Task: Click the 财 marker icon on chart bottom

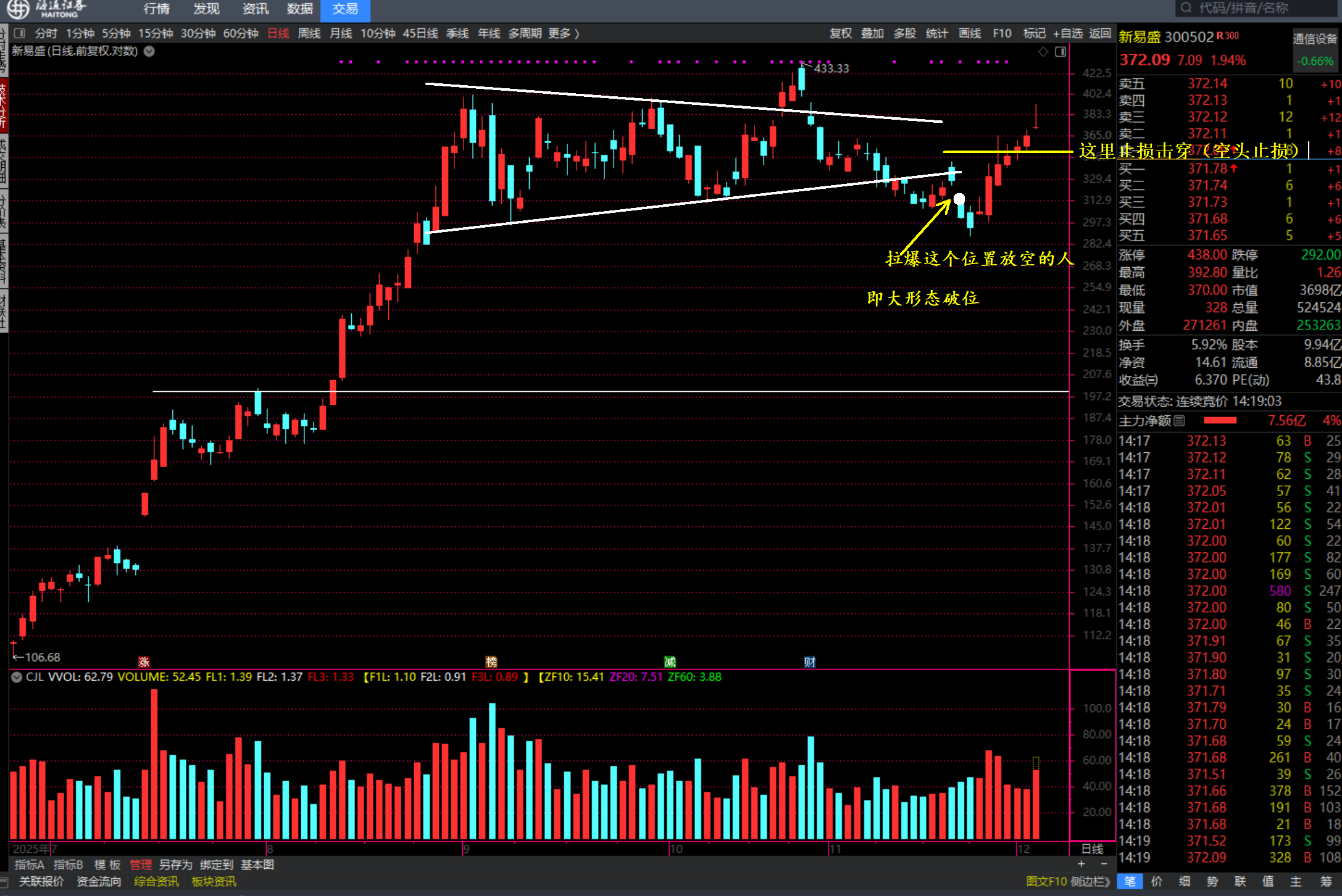Action: (809, 662)
